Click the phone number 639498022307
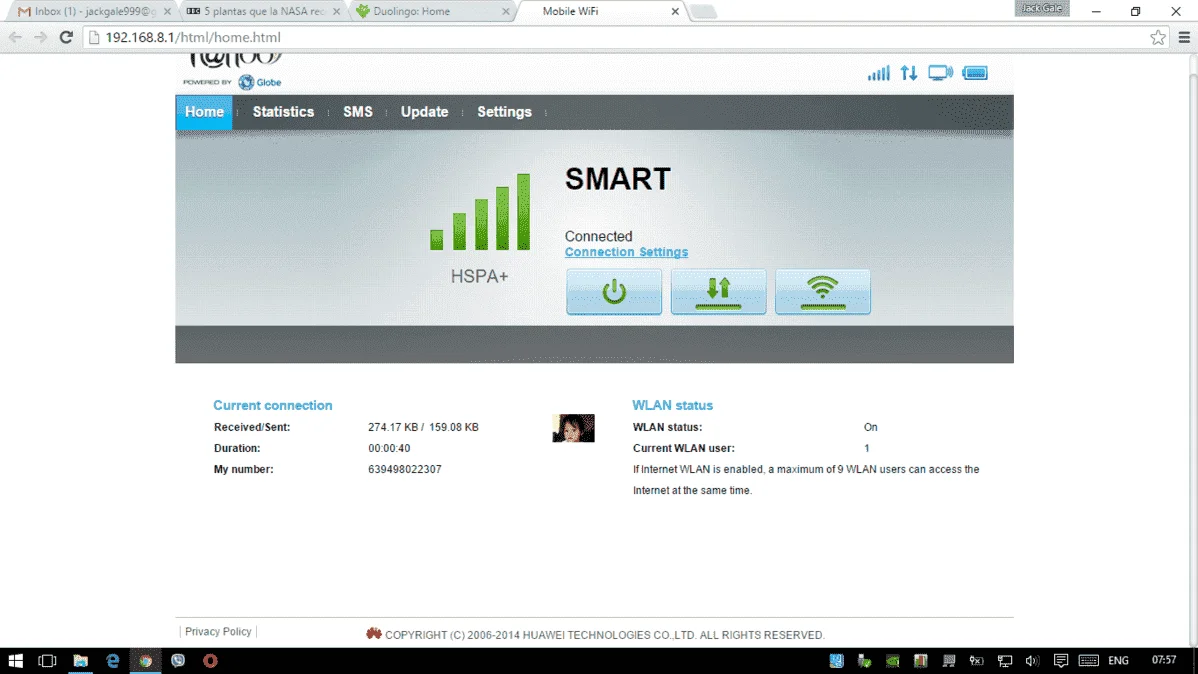1198x674 pixels. coord(405,469)
